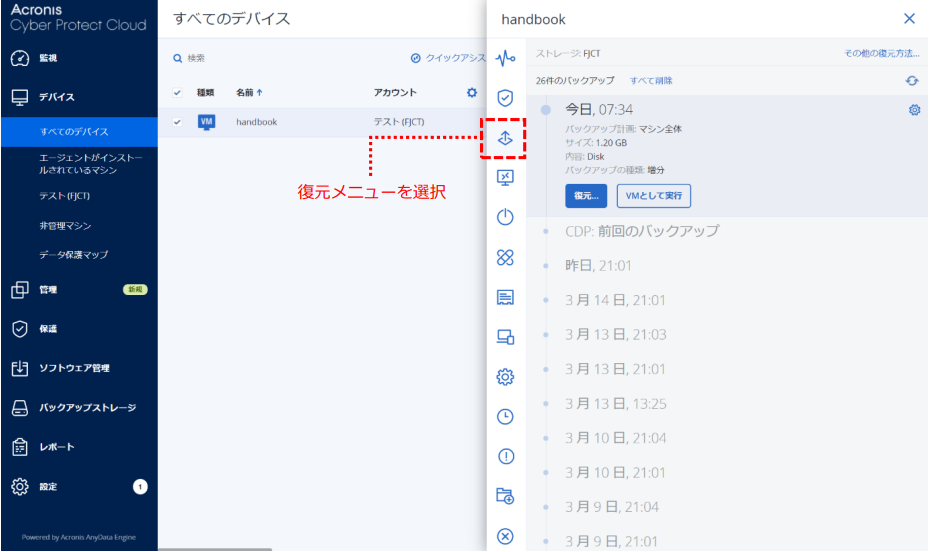Select the 3月 14日, 21:01 backup point

(x=615, y=300)
